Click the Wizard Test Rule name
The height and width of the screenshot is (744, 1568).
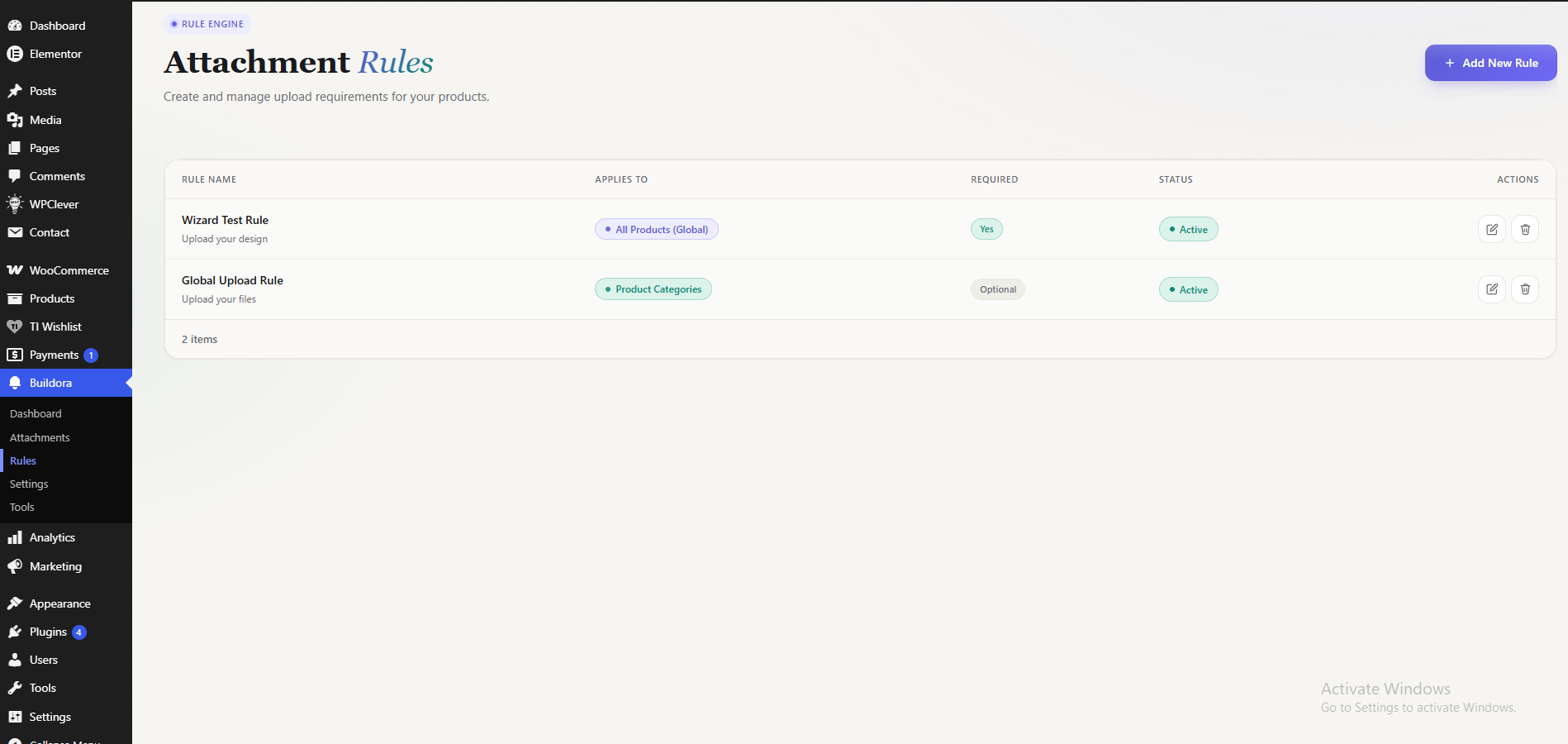(x=225, y=220)
